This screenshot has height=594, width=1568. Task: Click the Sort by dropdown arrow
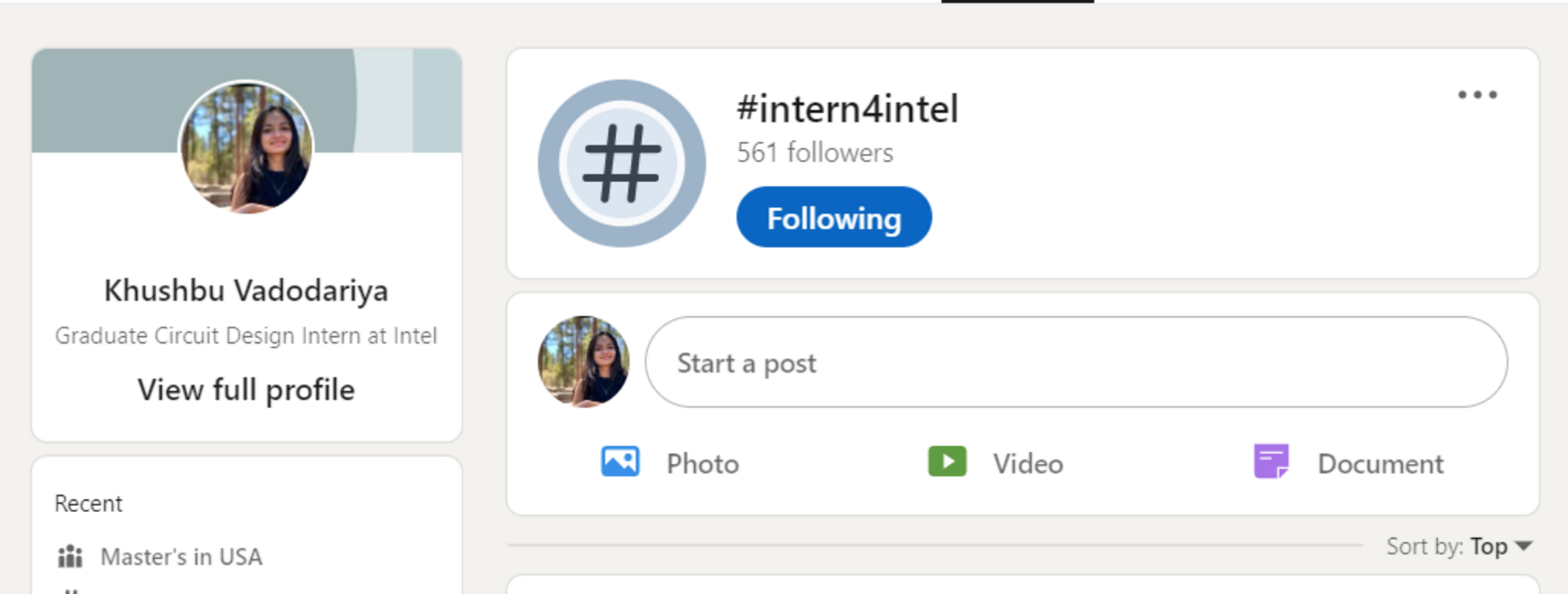coord(1524,547)
